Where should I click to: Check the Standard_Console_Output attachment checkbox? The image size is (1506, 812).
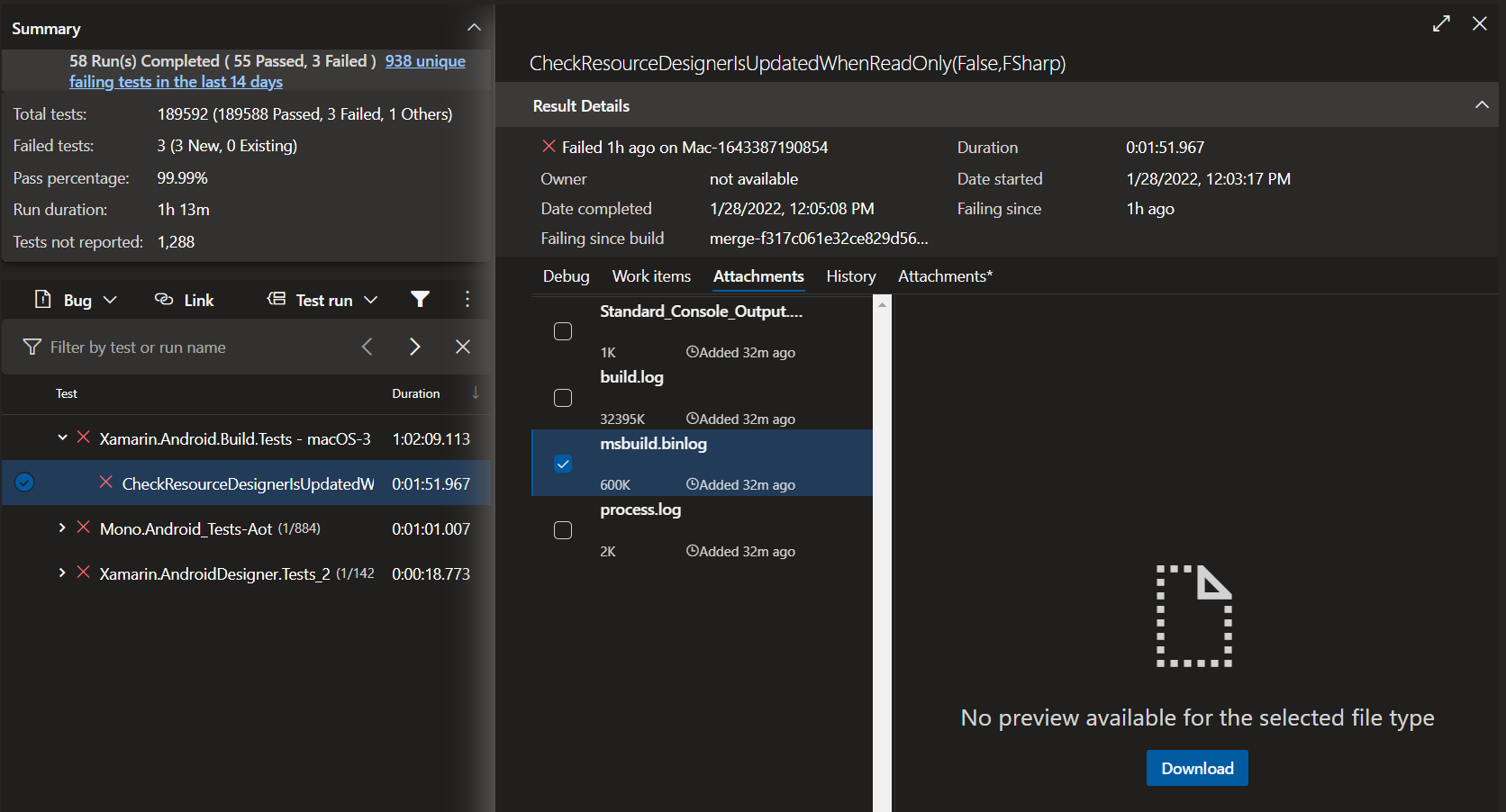click(x=563, y=331)
